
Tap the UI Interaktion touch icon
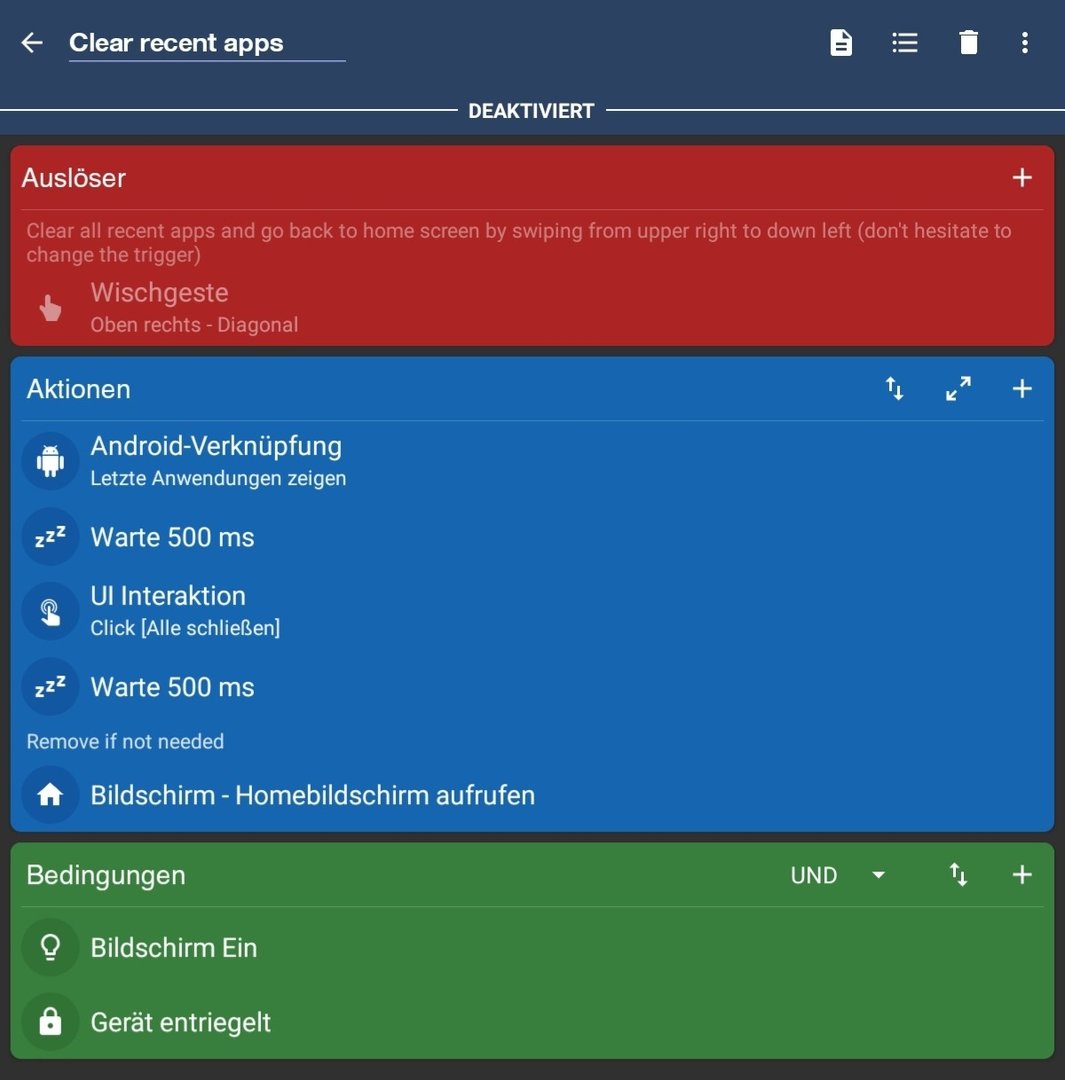coord(50,611)
